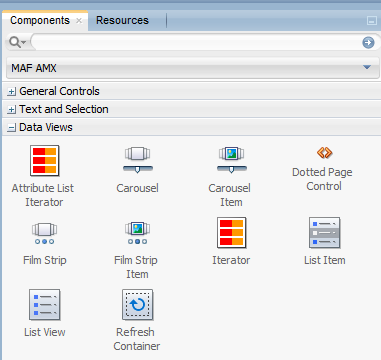Click the search magnifier options icon

pos(17,42)
